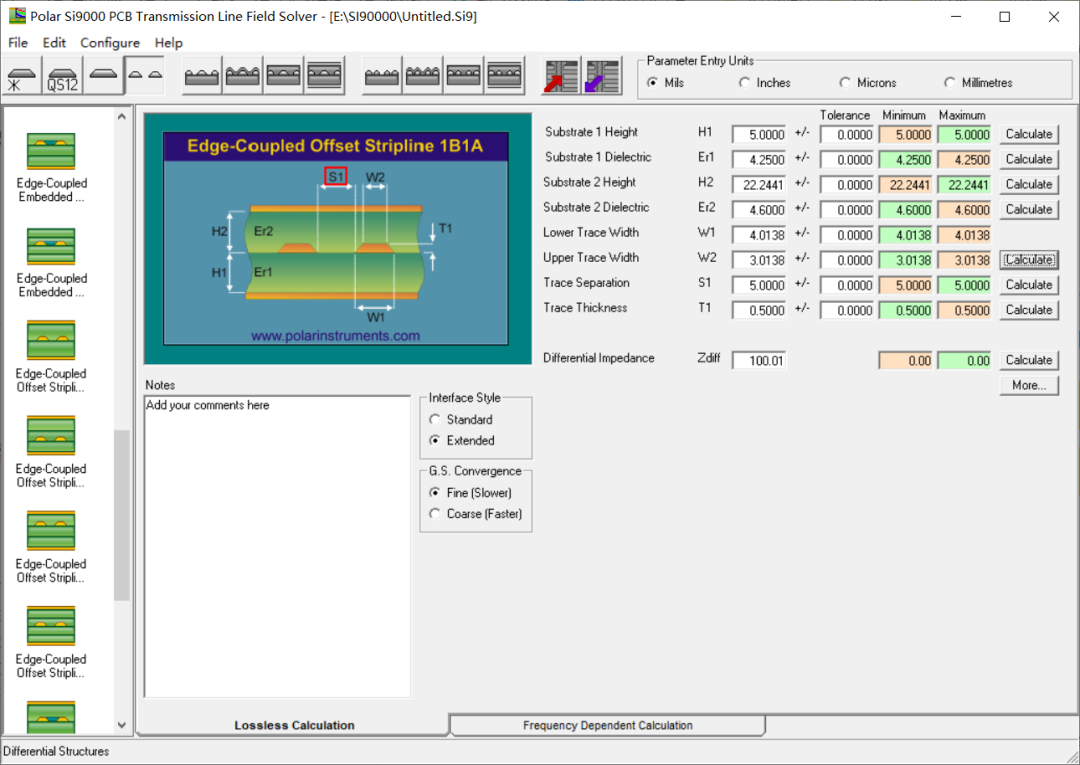This screenshot has height=765, width=1080.
Task: Select the Millimetres units radio button
Action: coord(950,83)
